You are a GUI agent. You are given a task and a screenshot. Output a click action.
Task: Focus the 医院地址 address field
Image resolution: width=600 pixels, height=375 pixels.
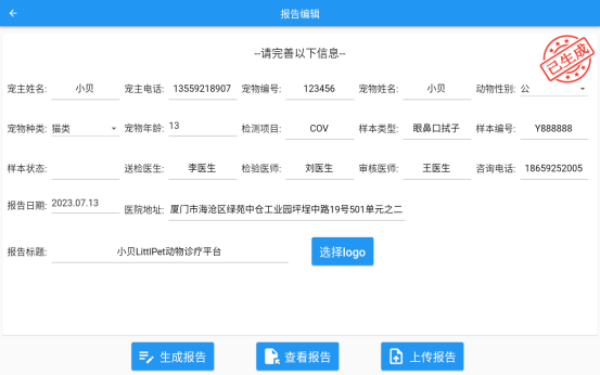287,210
